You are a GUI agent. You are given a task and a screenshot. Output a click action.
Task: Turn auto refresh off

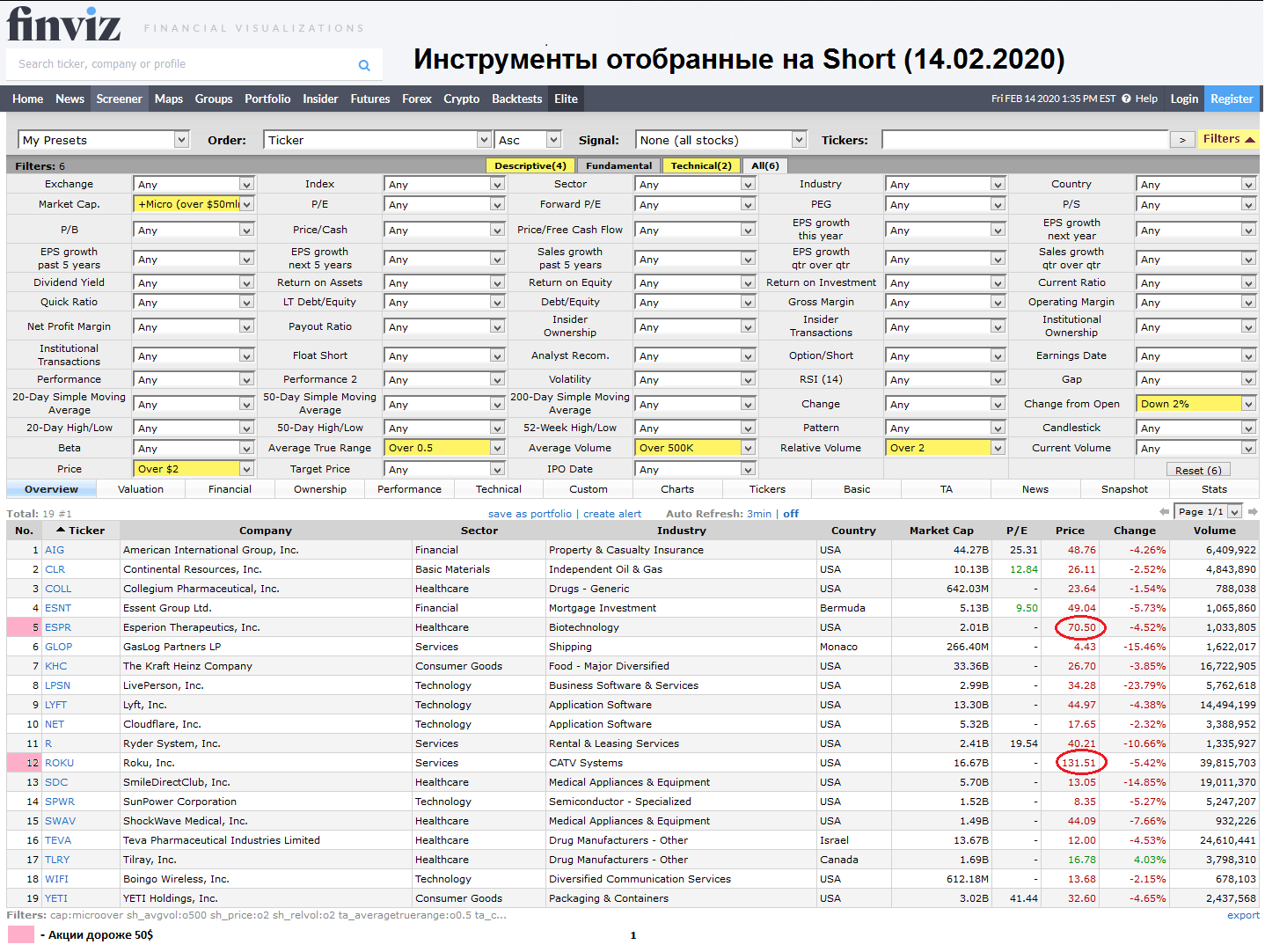[x=791, y=514]
